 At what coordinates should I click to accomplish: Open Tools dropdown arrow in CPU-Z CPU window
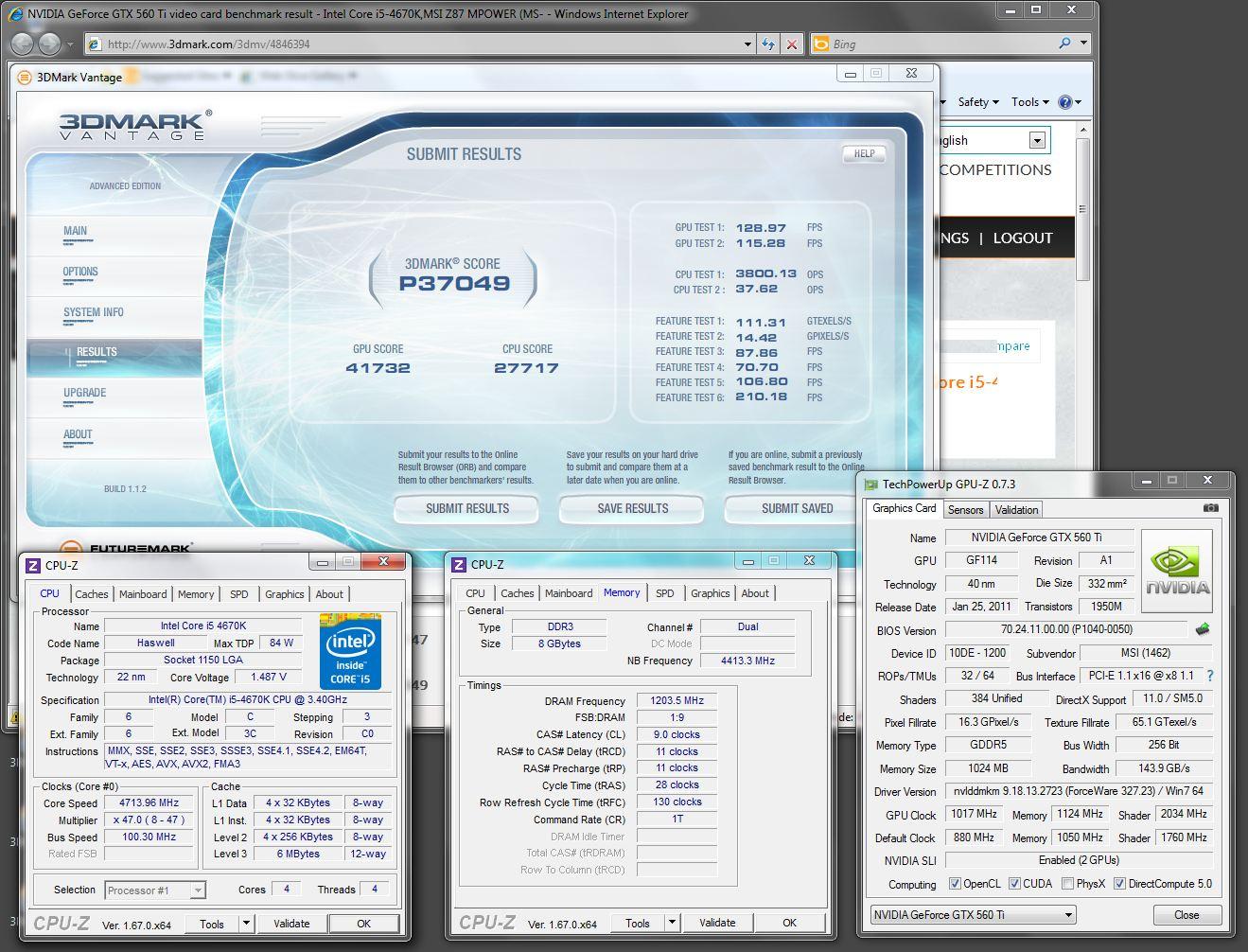[x=246, y=924]
